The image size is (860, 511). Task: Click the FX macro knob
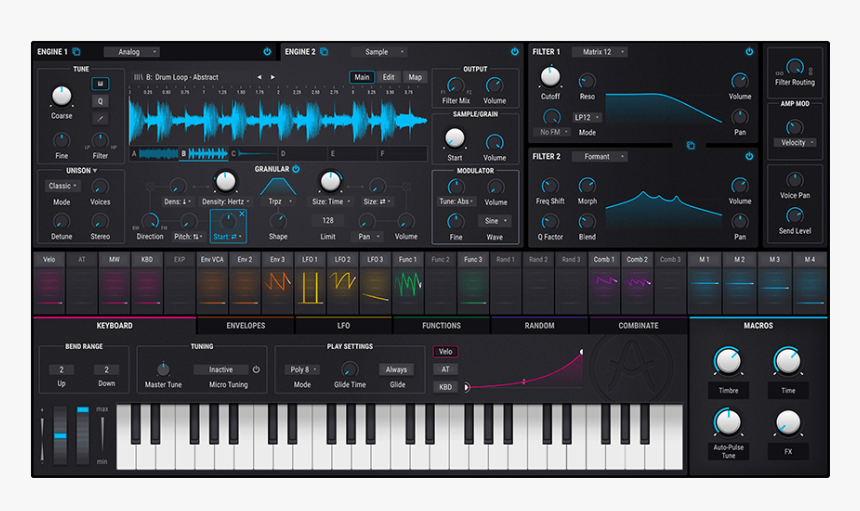click(788, 423)
